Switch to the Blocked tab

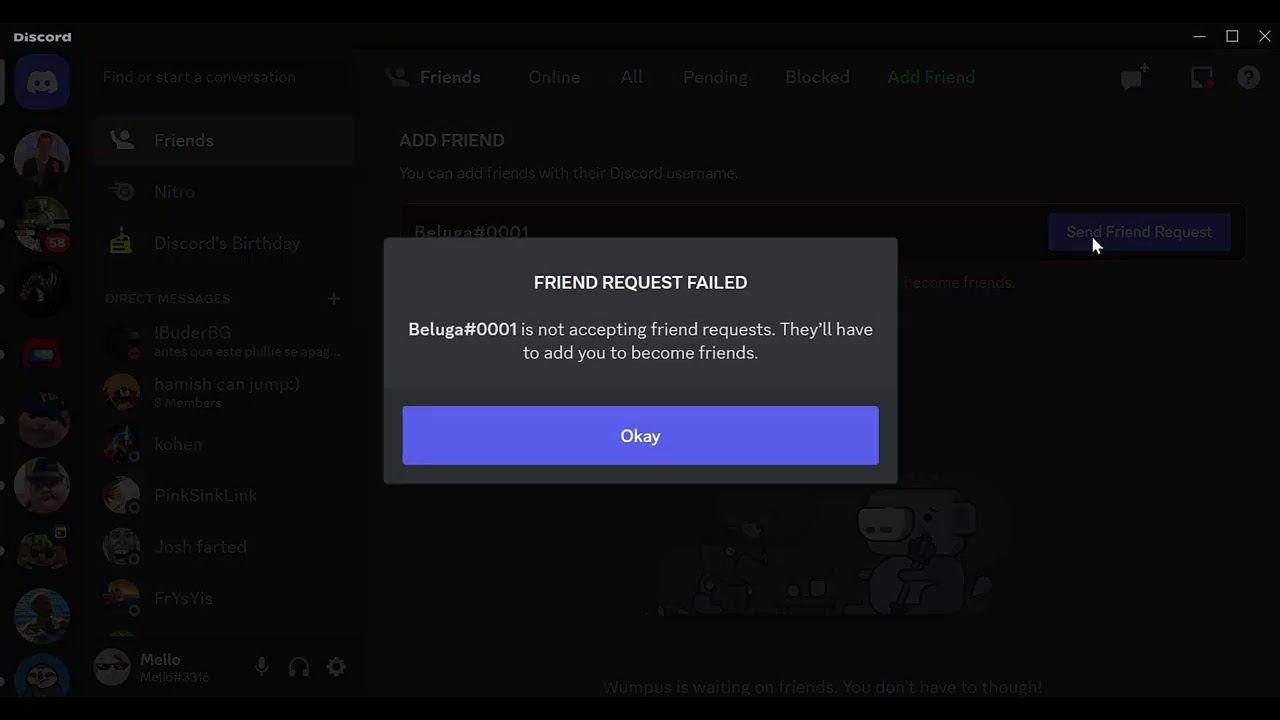click(817, 77)
